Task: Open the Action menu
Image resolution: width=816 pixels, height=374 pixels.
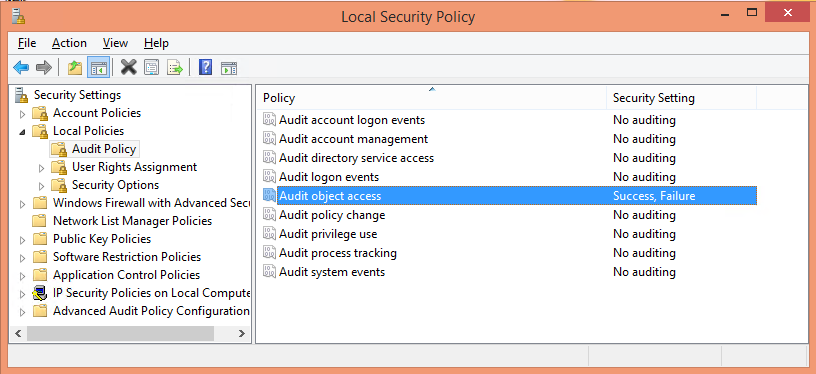Action: point(69,43)
